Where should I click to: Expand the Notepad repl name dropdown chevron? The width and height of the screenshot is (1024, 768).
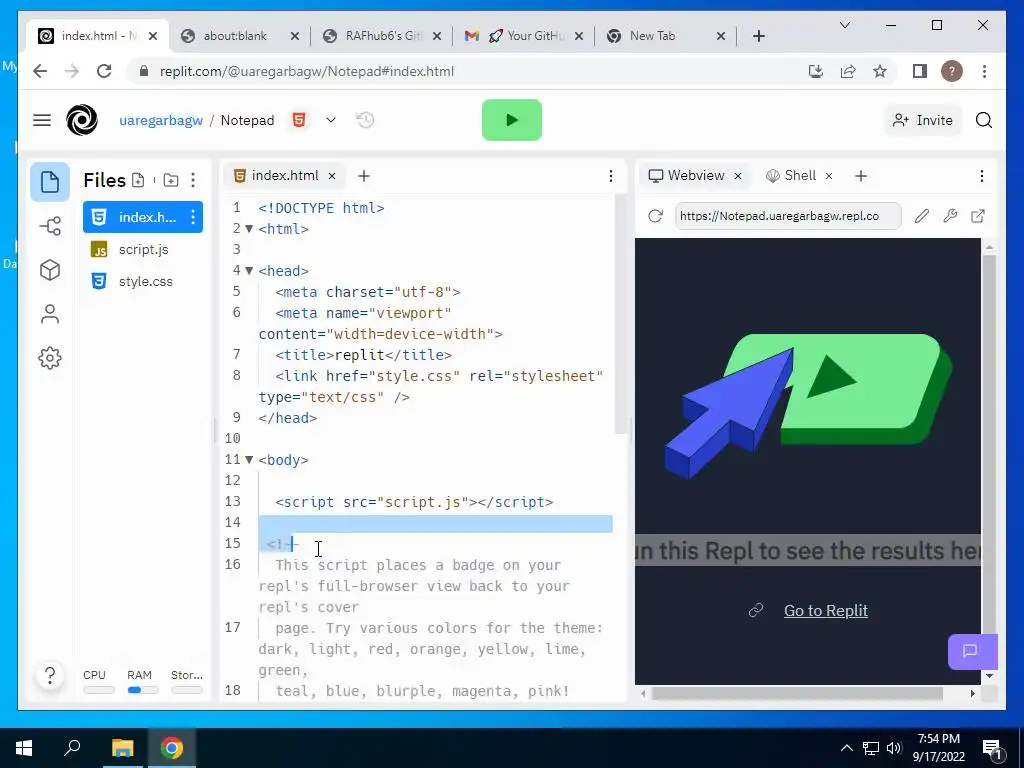tap(331, 120)
